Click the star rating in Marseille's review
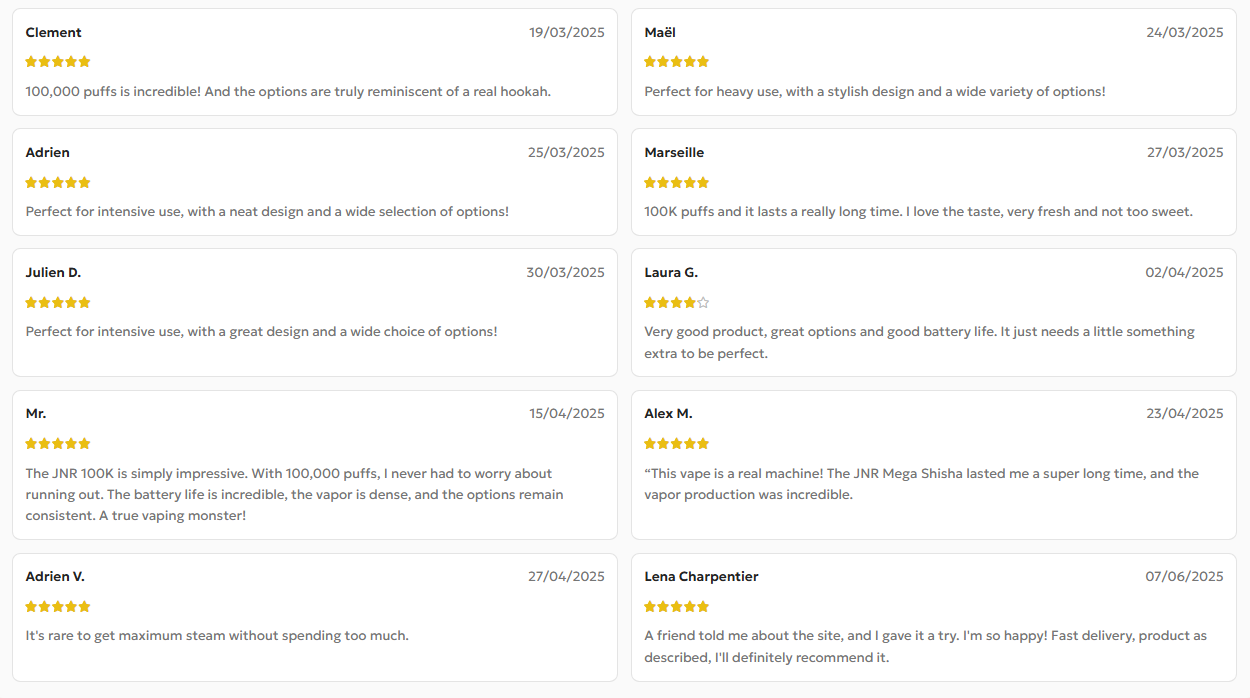The width and height of the screenshot is (1250, 698). (x=676, y=183)
